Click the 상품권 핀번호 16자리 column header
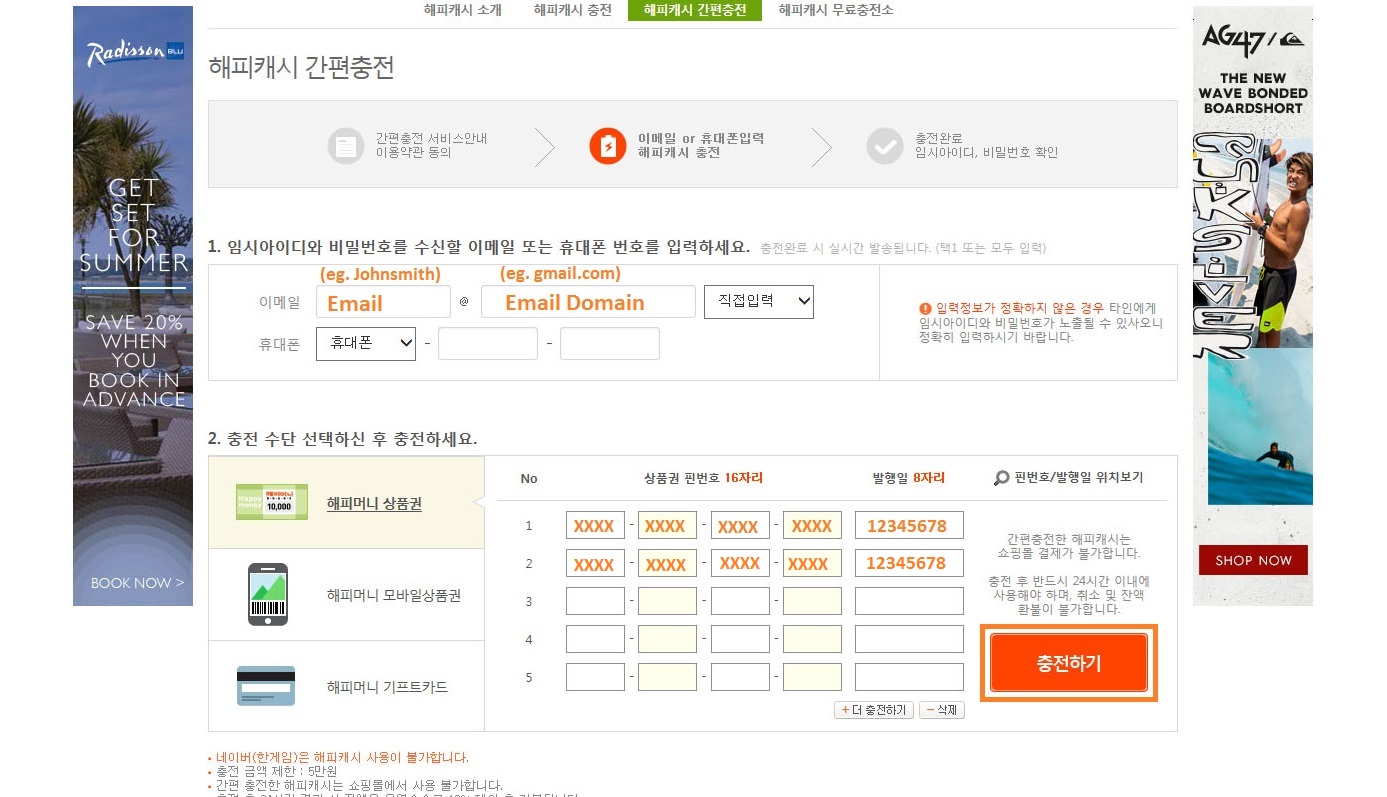Viewport: 1387px width, 797px height. point(703,478)
